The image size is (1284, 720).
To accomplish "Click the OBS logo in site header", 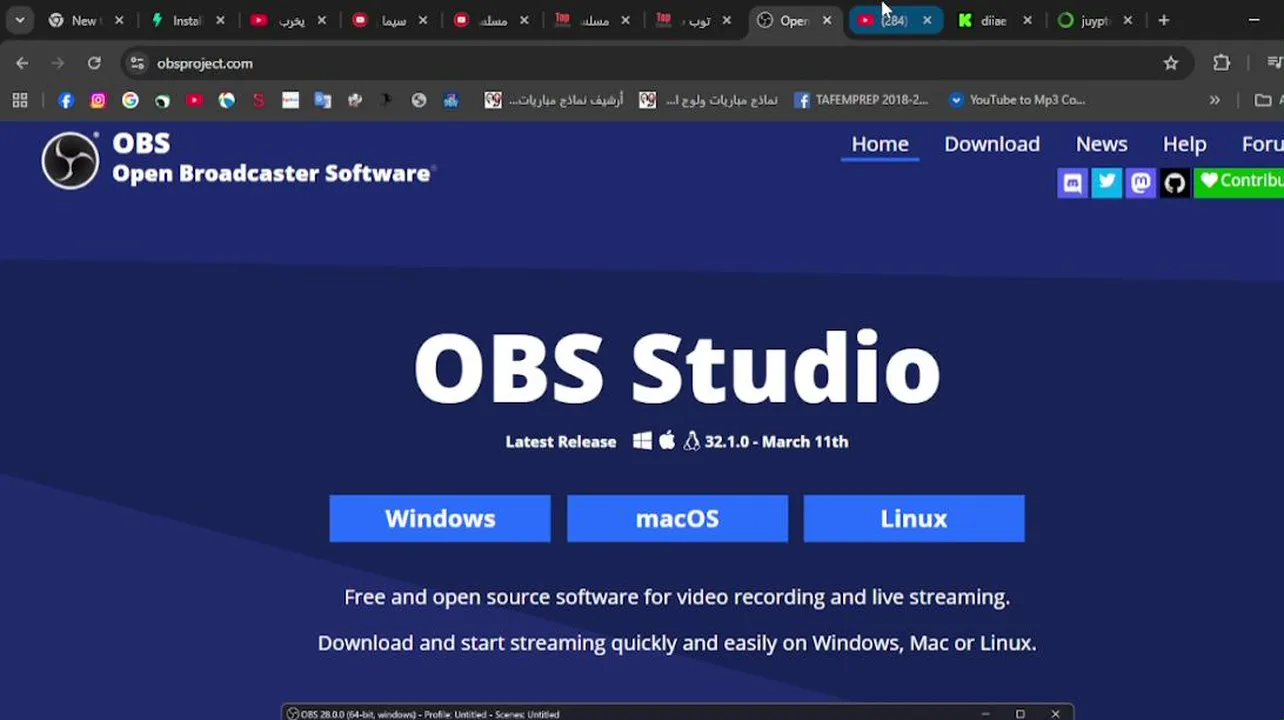I will 70,160.
